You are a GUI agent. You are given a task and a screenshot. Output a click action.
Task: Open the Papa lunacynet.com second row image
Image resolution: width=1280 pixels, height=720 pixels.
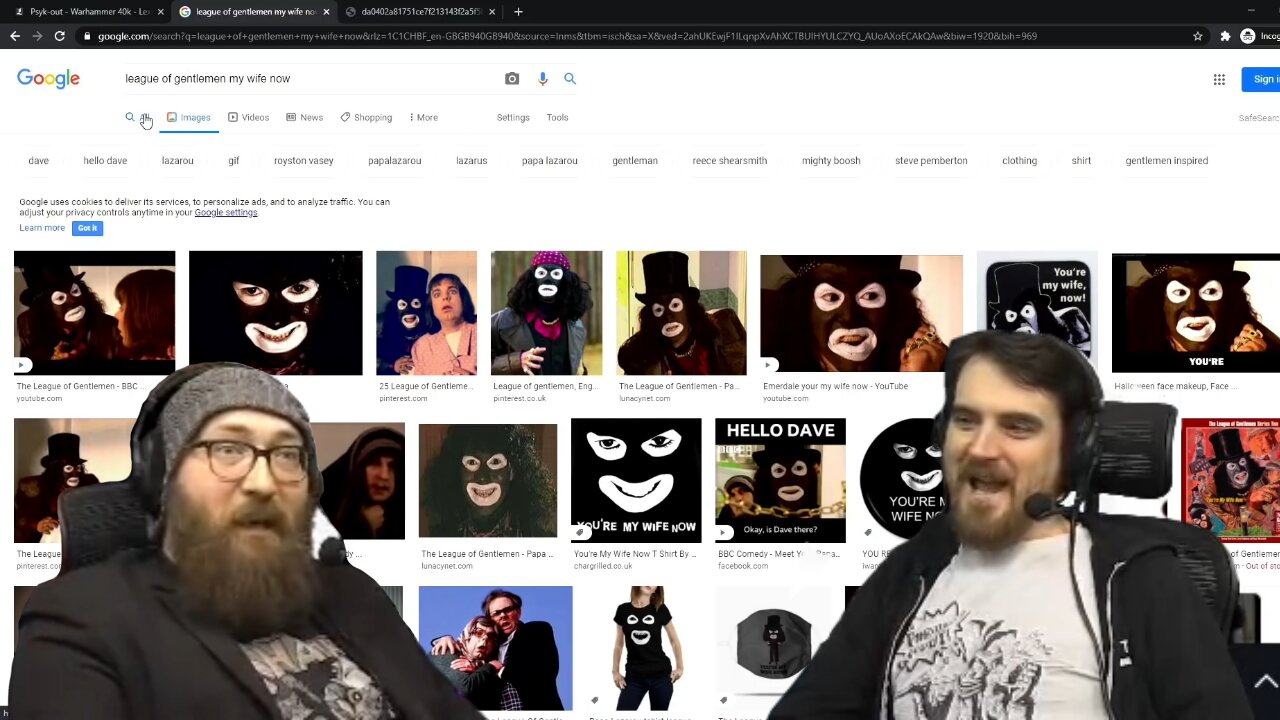(x=488, y=481)
